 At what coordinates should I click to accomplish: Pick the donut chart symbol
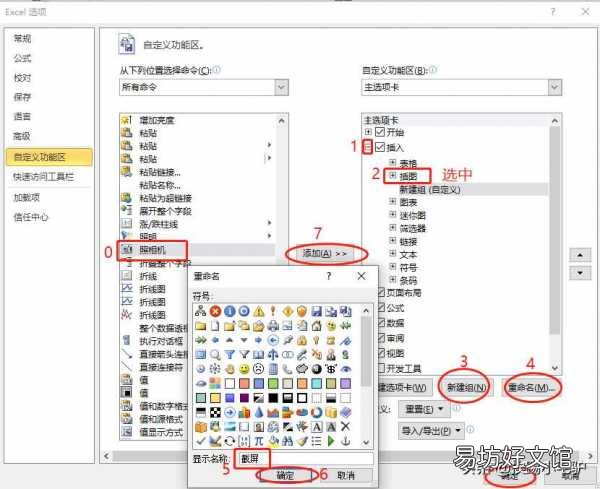pyautogui.click(x=316, y=412)
